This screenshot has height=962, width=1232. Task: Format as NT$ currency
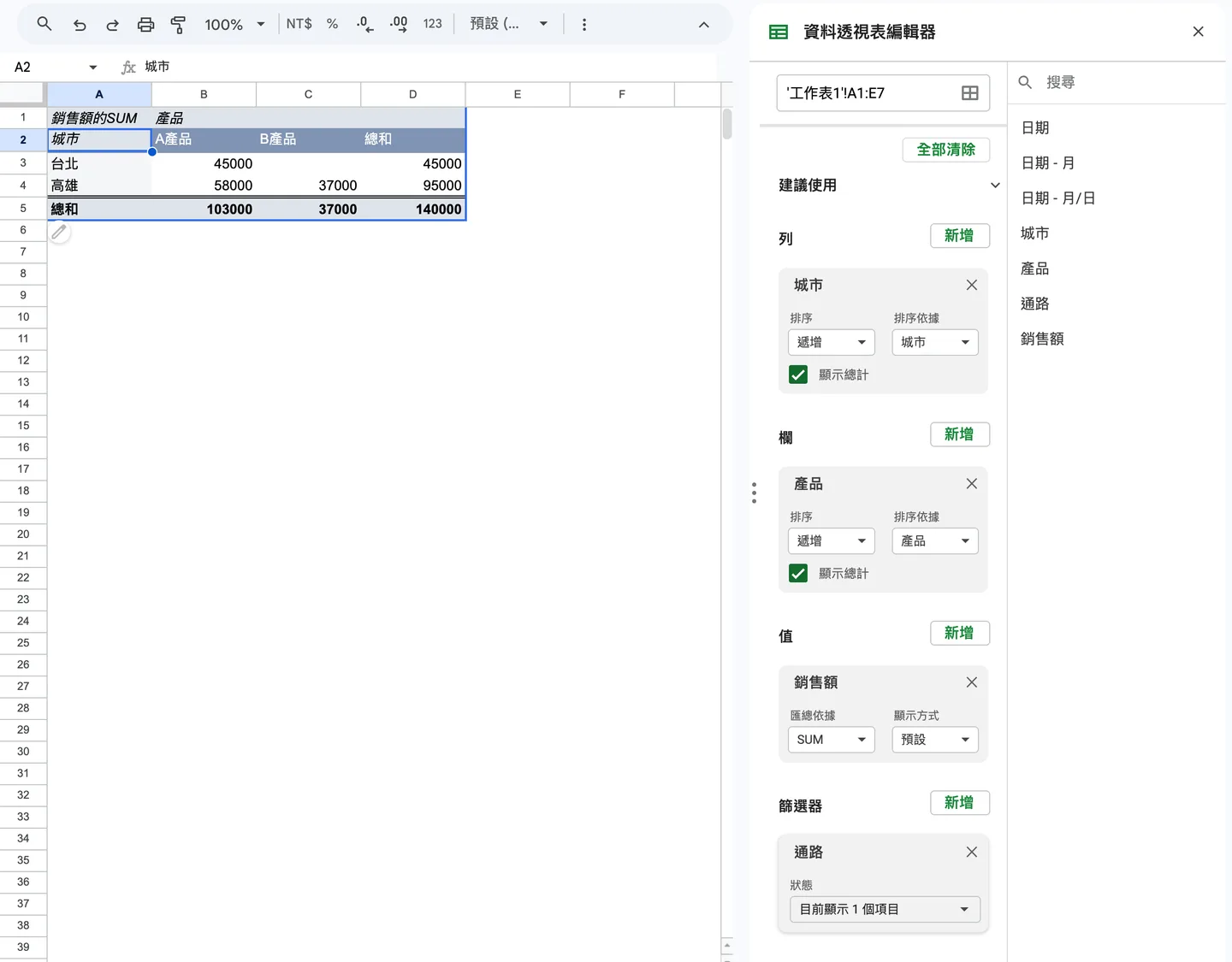coord(299,24)
